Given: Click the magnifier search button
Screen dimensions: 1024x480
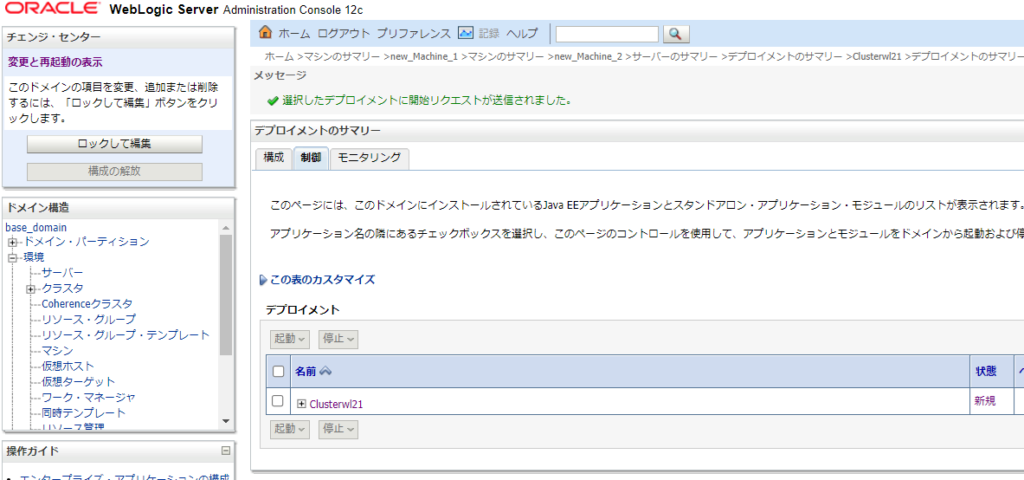Looking at the screenshot, I should coord(677,34).
